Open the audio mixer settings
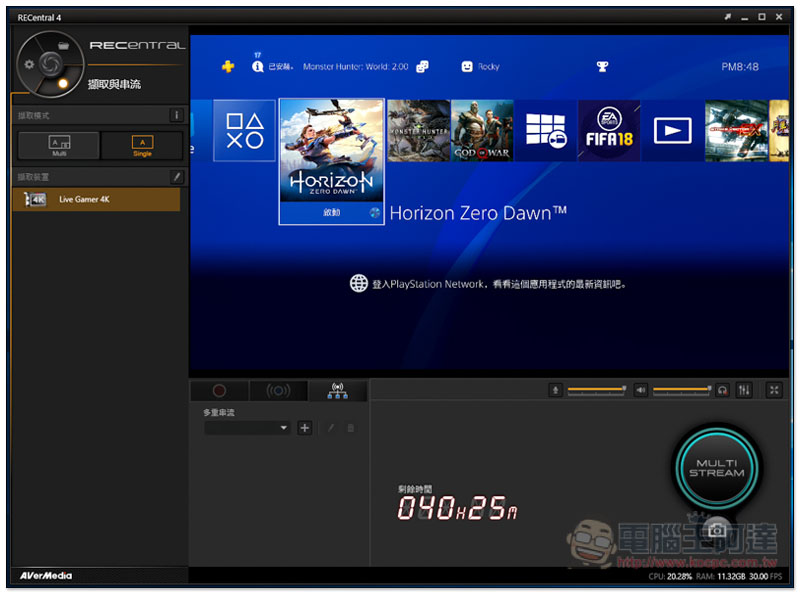The width and height of the screenshot is (800, 595). tap(744, 390)
